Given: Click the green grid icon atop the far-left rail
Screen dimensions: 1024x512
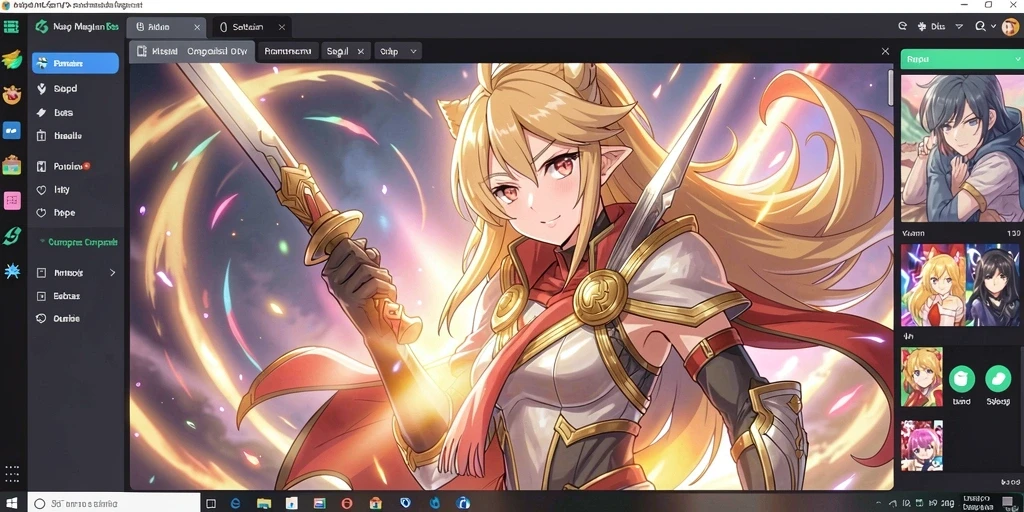Looking at the screenshot, I should coord(11,27).
